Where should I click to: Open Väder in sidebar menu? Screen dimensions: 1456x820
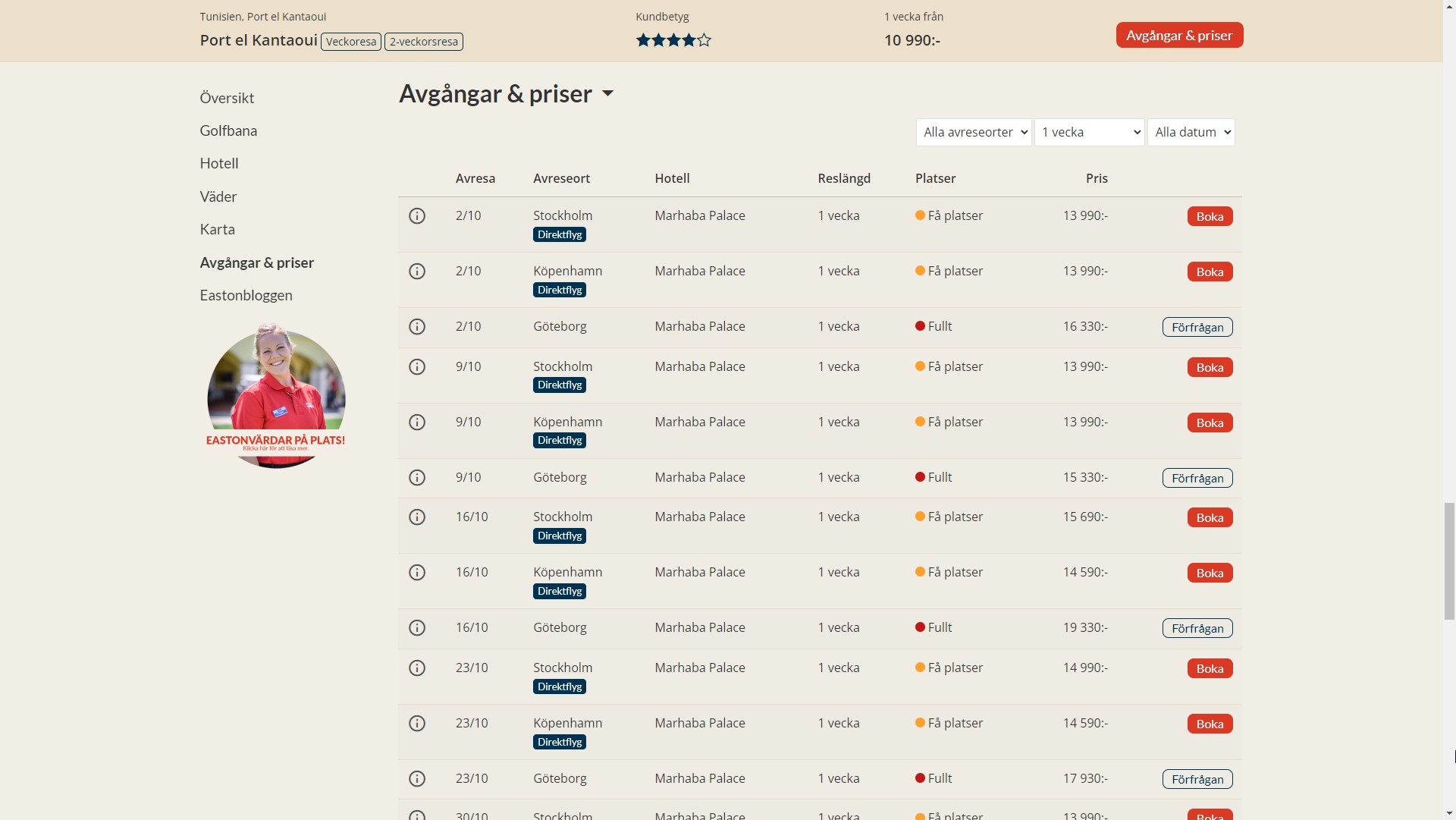[218, 196]
